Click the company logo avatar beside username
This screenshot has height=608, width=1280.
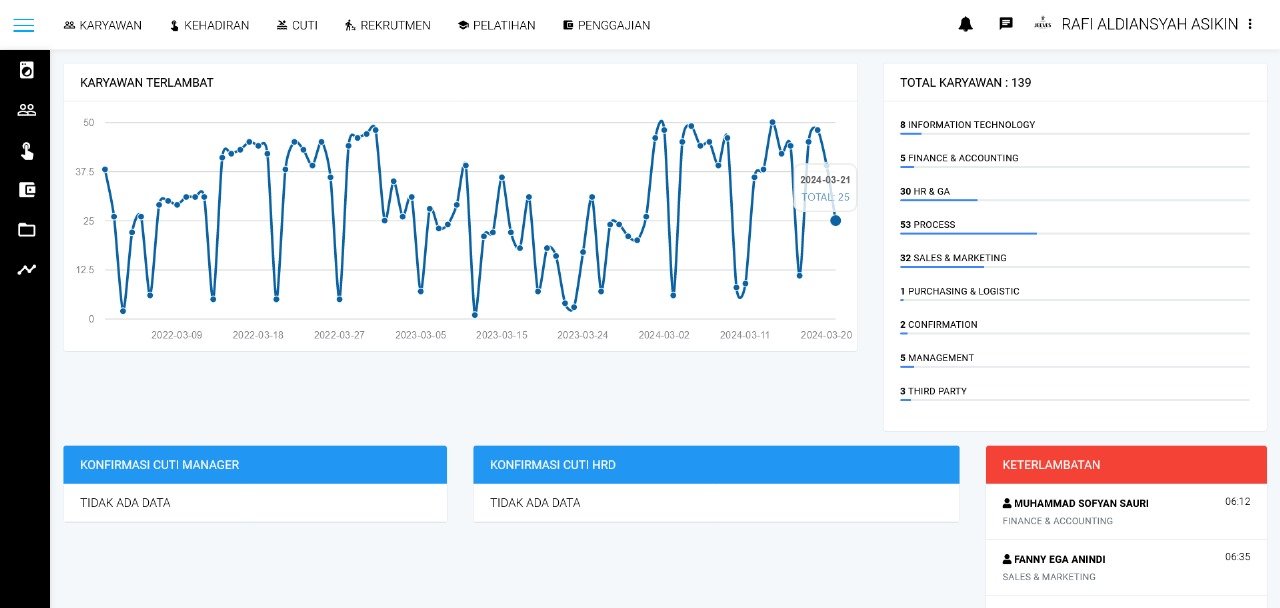click(1042, 24)
